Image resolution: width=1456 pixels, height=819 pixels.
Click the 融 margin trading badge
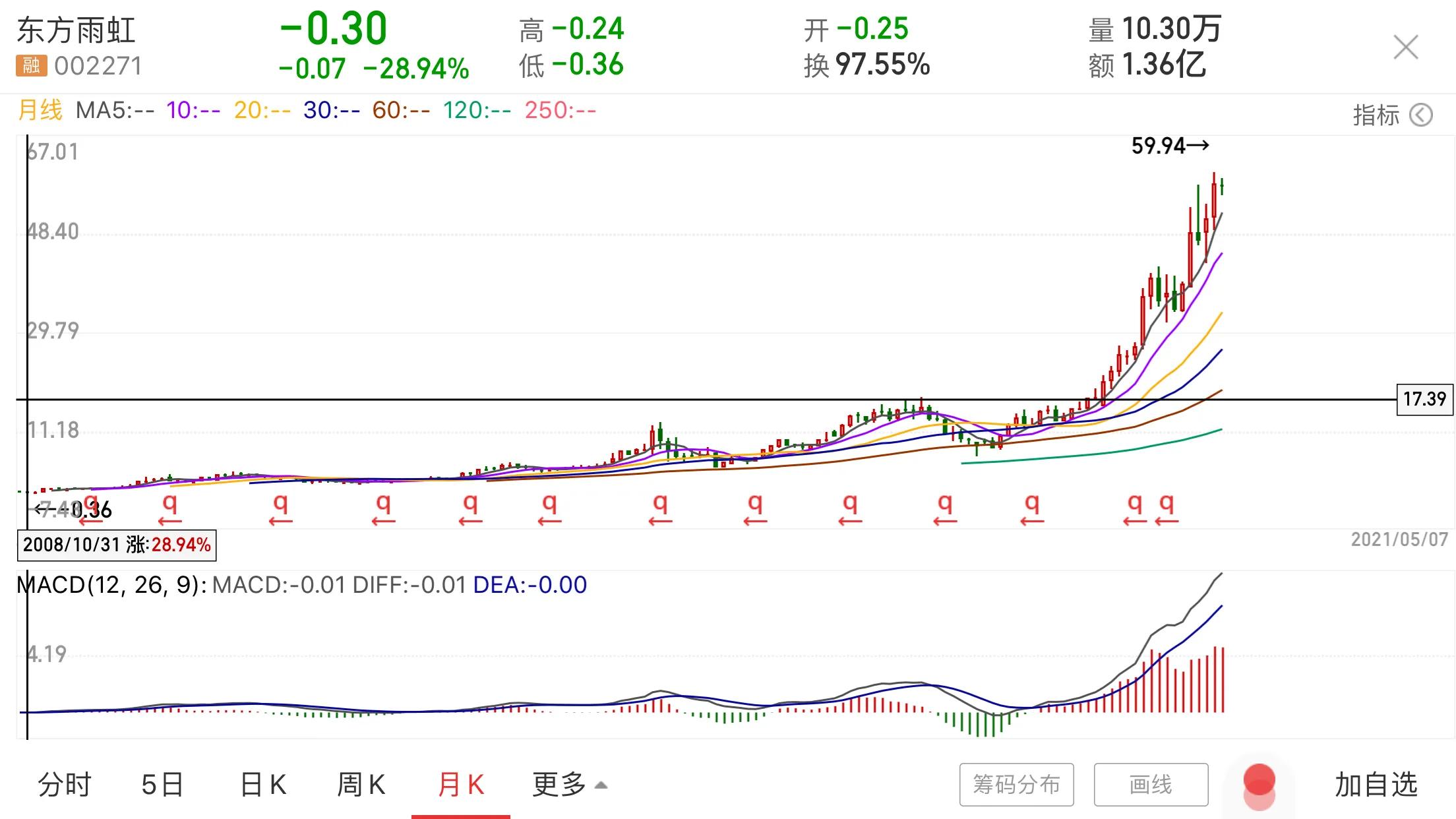coord(31,64)
